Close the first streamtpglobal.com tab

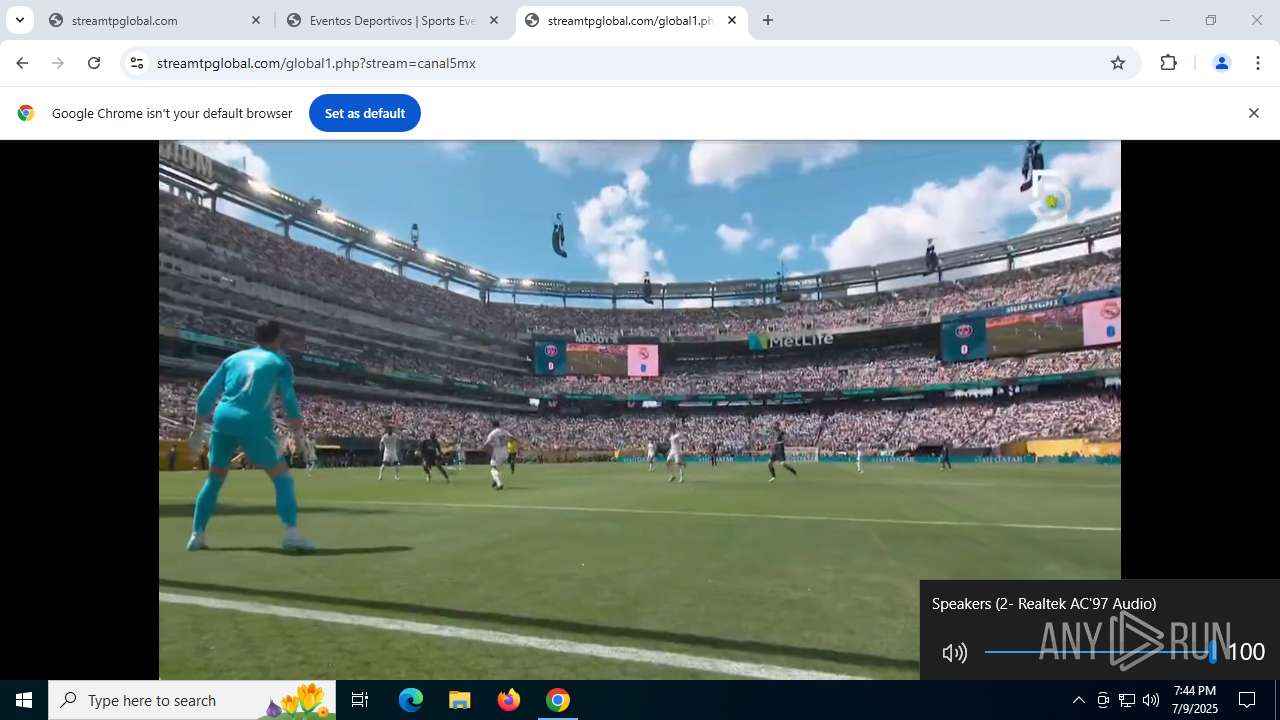256,20
